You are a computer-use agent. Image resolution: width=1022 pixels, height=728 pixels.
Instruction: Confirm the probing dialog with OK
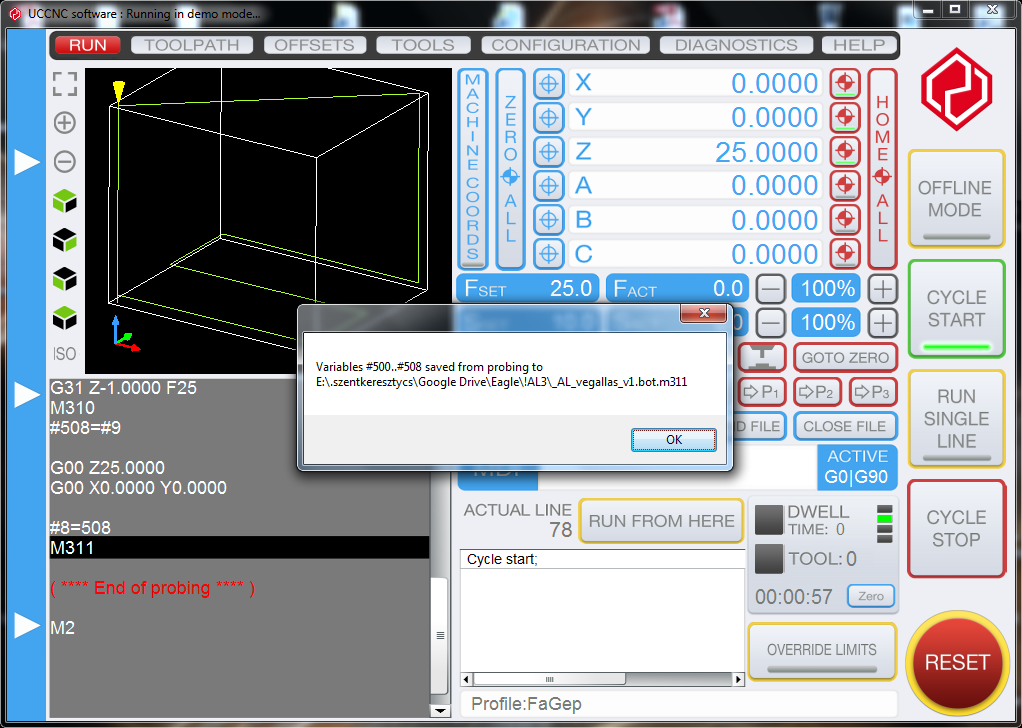click(674, 440)
